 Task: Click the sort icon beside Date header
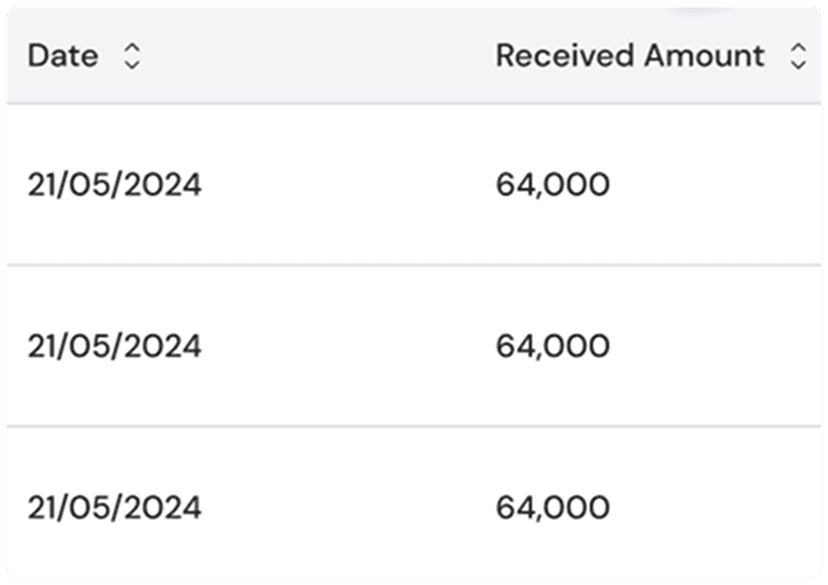(x=132, y=56)
